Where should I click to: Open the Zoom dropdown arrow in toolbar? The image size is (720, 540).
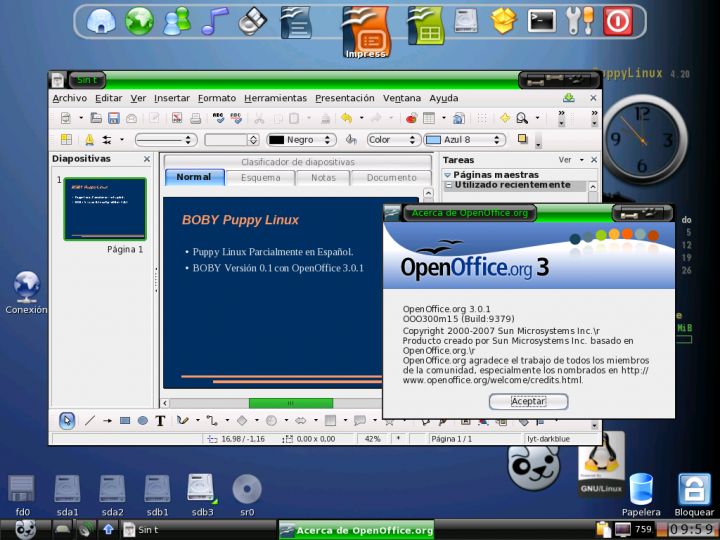[537, 118]
